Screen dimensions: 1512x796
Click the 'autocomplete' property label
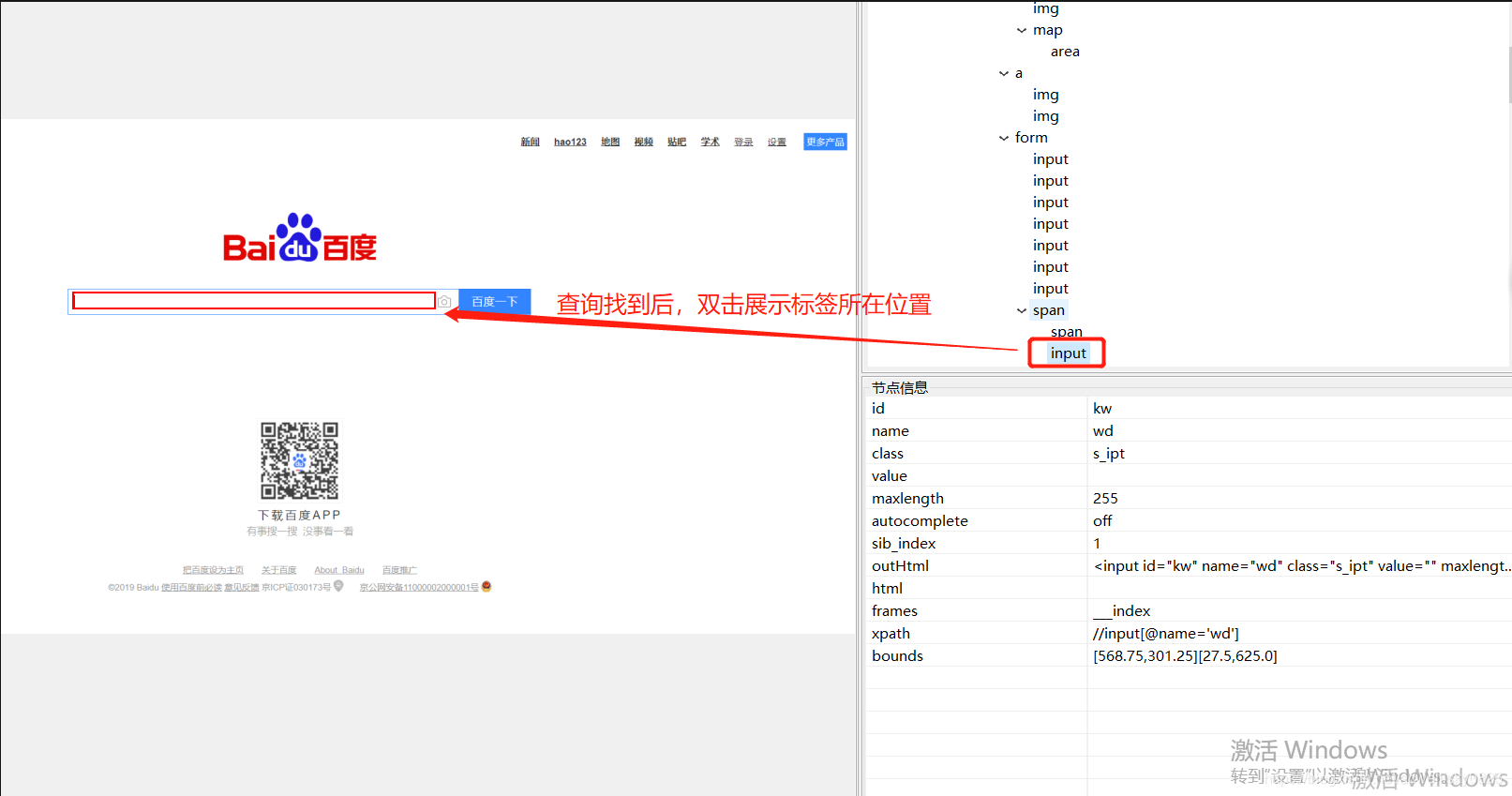pyautogui.click(x=920, y=521)
